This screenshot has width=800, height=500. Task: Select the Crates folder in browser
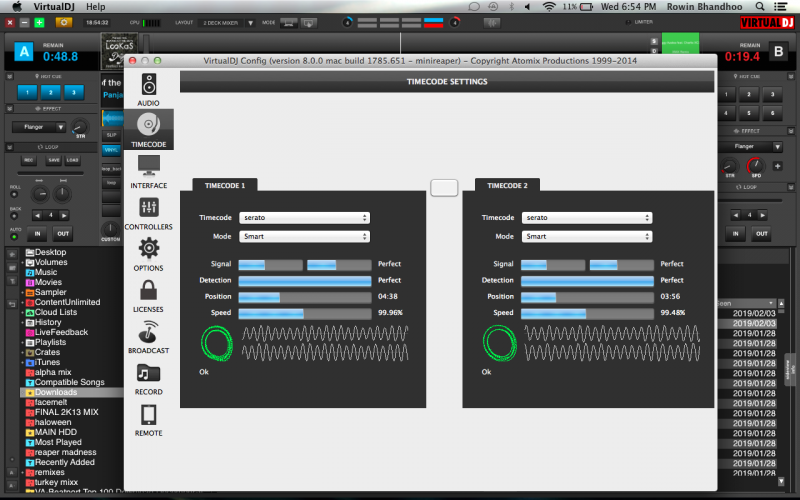click(47, 353)
